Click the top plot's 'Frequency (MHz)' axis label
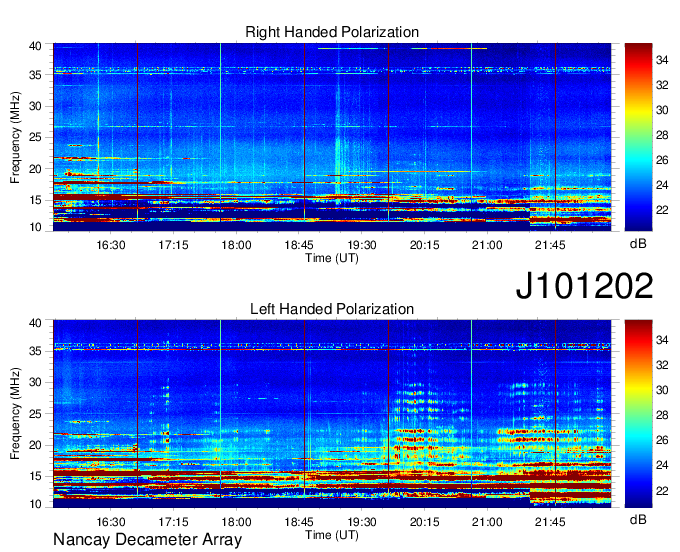This screenshot has width=680, height=552. coord(15,137)
